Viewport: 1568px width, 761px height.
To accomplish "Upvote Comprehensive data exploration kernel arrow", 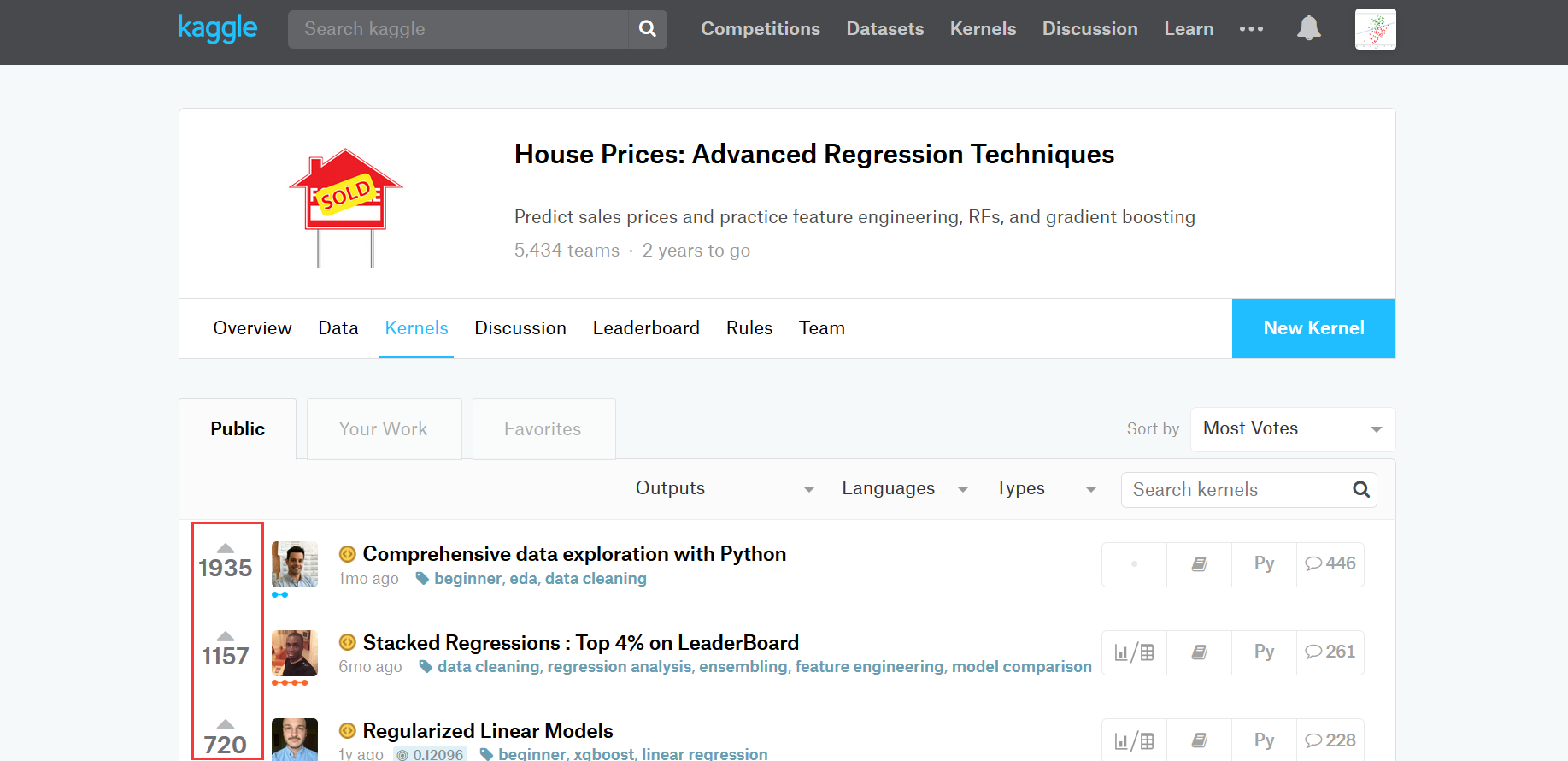I will click(x=226, y=548).
